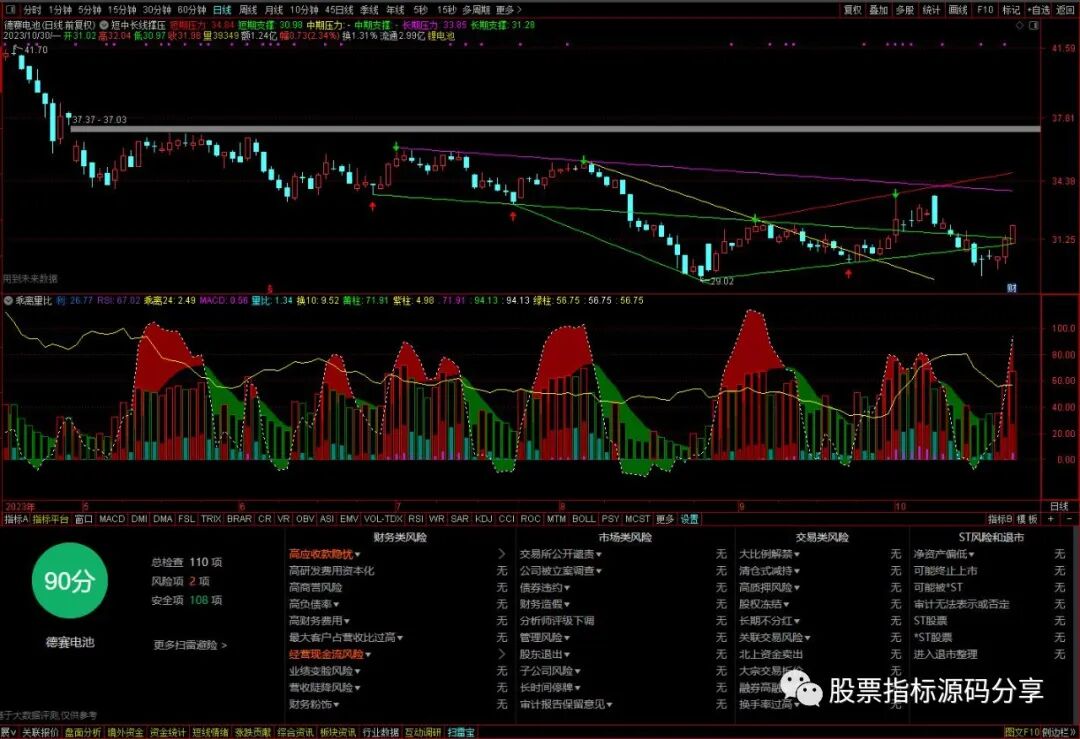Select the KDJ indicator
The image size is (1080, 739).
[484, 519]
